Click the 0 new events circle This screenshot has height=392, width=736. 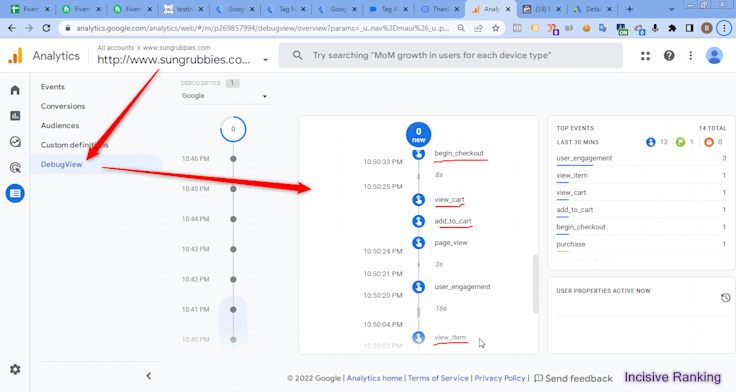point(419,135)
